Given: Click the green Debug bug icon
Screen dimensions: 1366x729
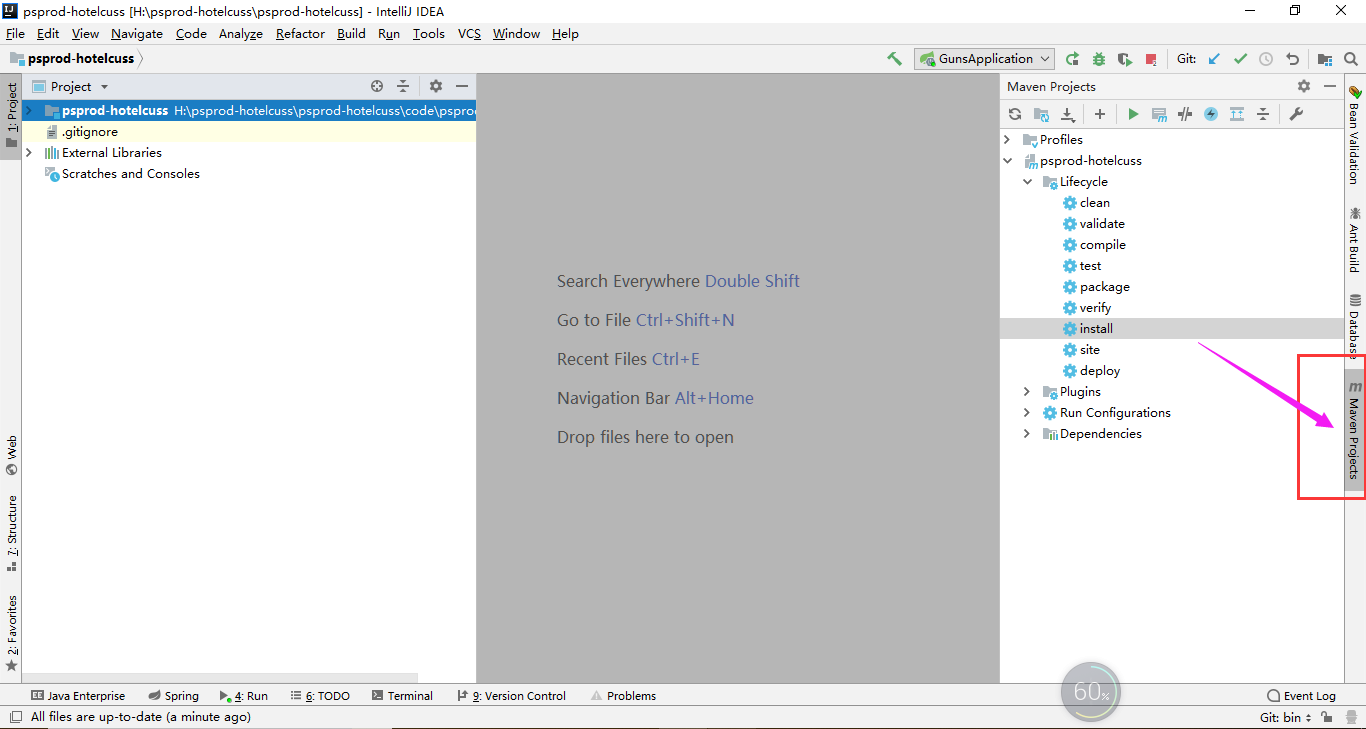Looking at the screenshot, I should 1099,59.
